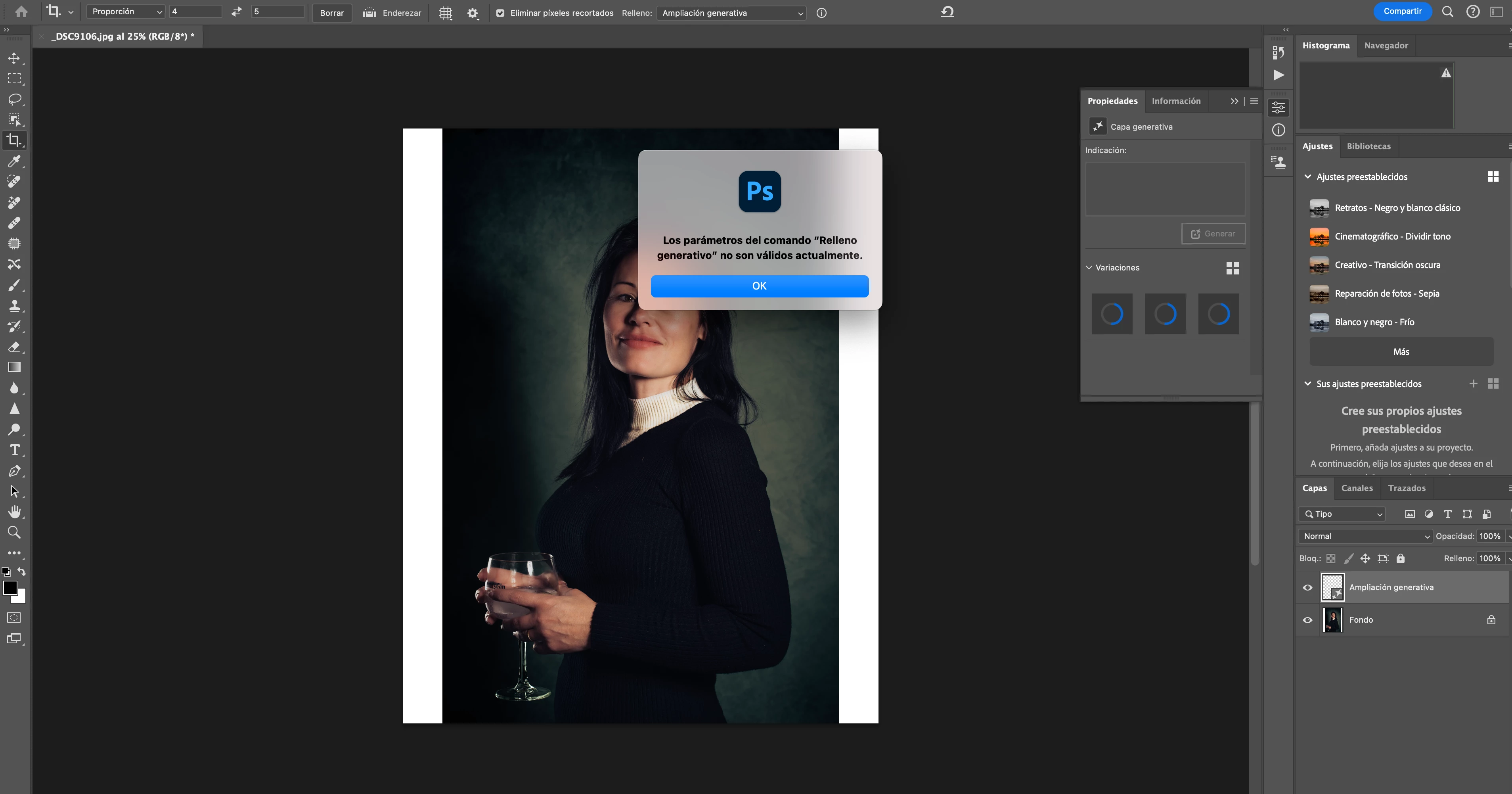Swap width and height crop values
Viewport: 1512px width, 794px height.
click(237, 12)
